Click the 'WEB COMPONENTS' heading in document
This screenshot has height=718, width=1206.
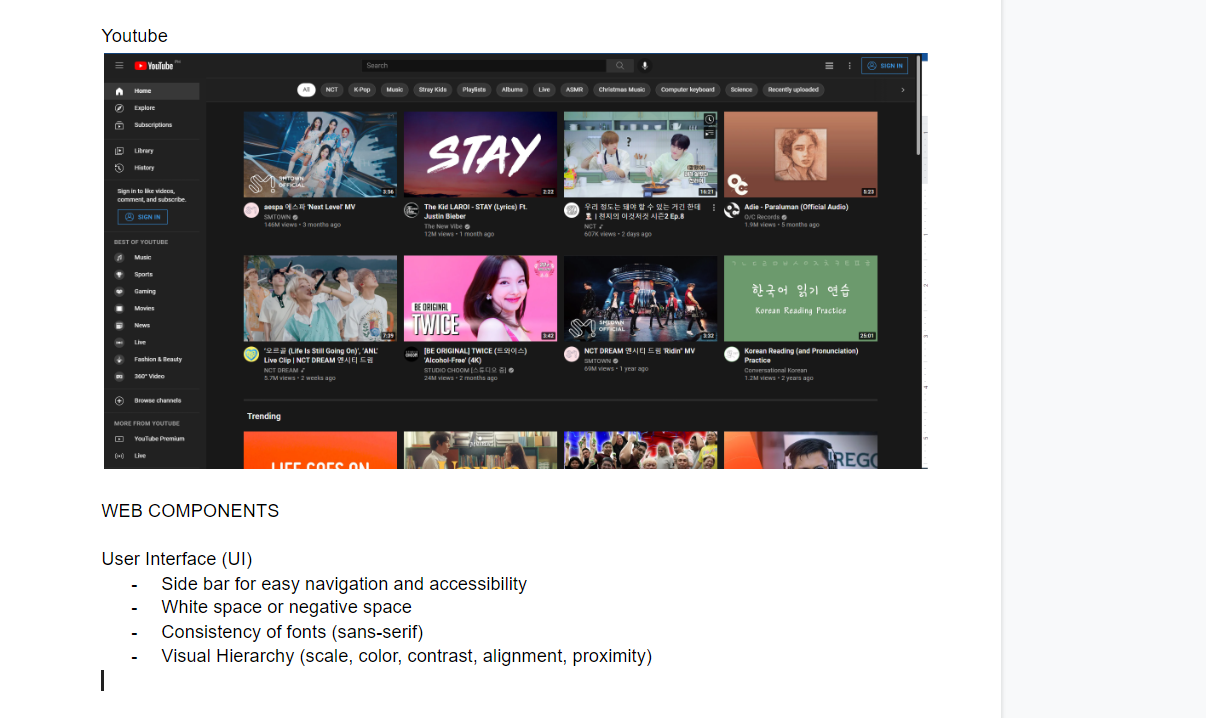coord(190,511)
